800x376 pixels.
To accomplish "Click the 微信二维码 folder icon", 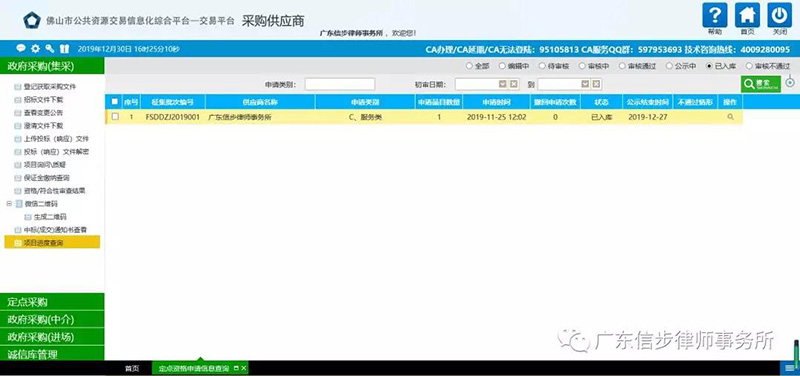I will pyautogui.click(x=19, y=204).
